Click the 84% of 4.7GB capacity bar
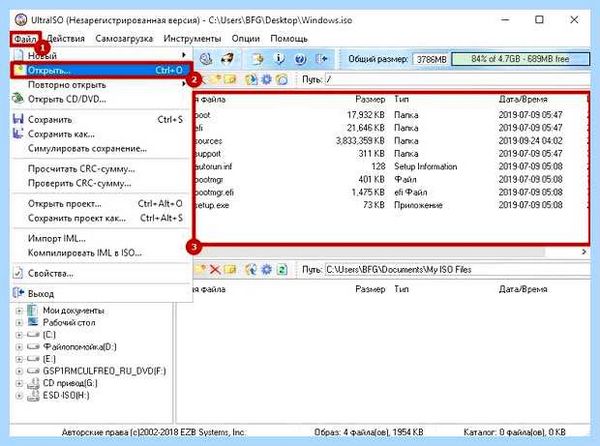The width and height of the screenshot is (600, 446). (x=520, y=59)
